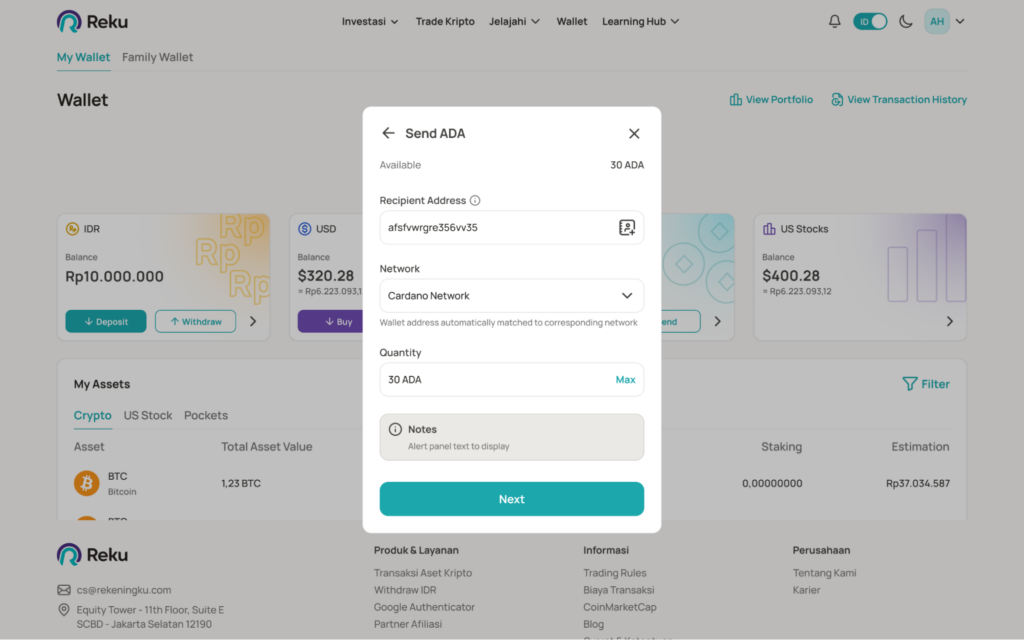Open View Transaction History link
Viewport: 1024px width, 640px height.
[899, 100]
